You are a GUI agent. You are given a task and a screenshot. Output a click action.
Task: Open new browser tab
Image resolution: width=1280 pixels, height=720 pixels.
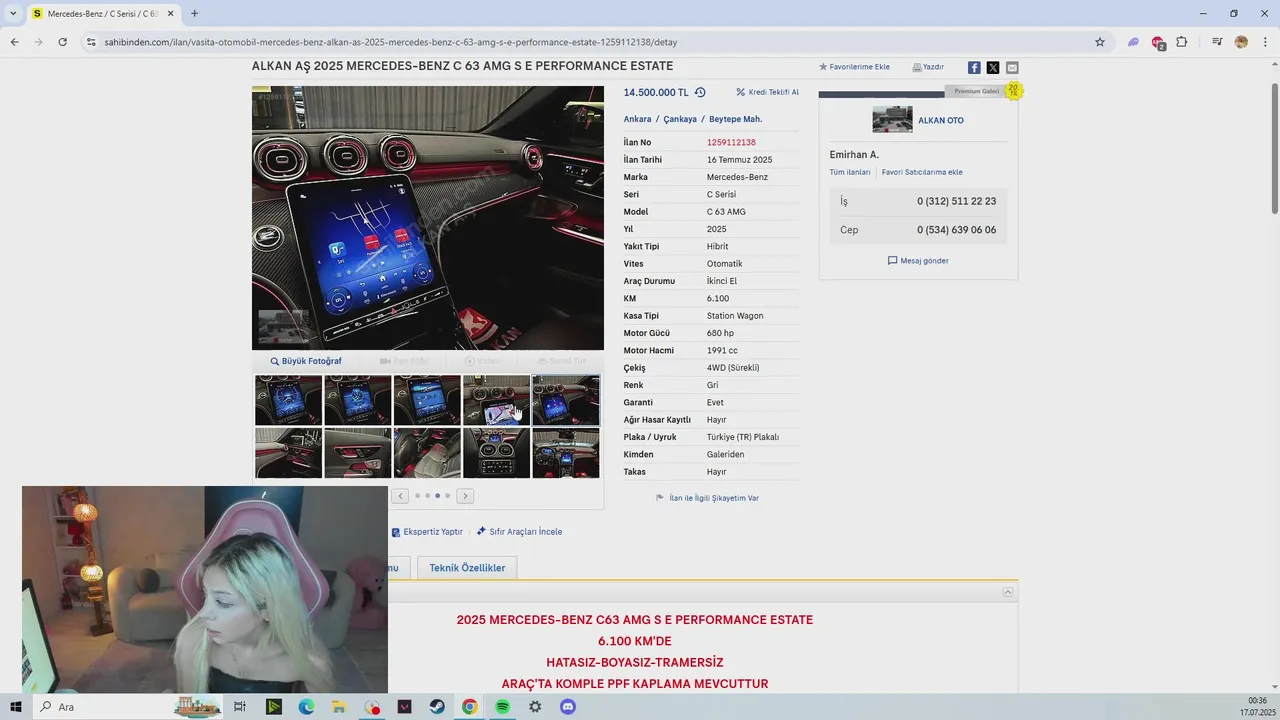194,14
